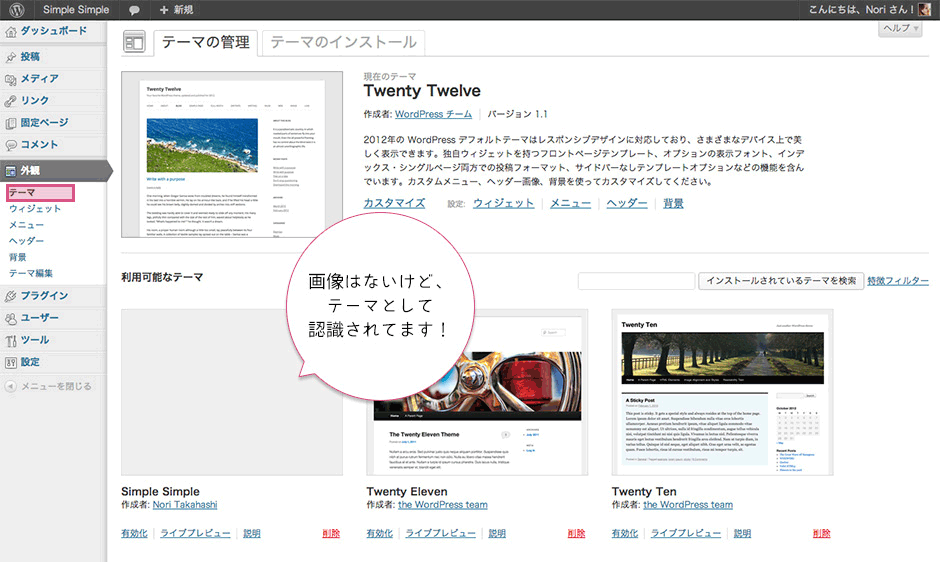Open the 特徴フィルター link
This screenshot has width=940, height=562.
[x=898, y=281]
